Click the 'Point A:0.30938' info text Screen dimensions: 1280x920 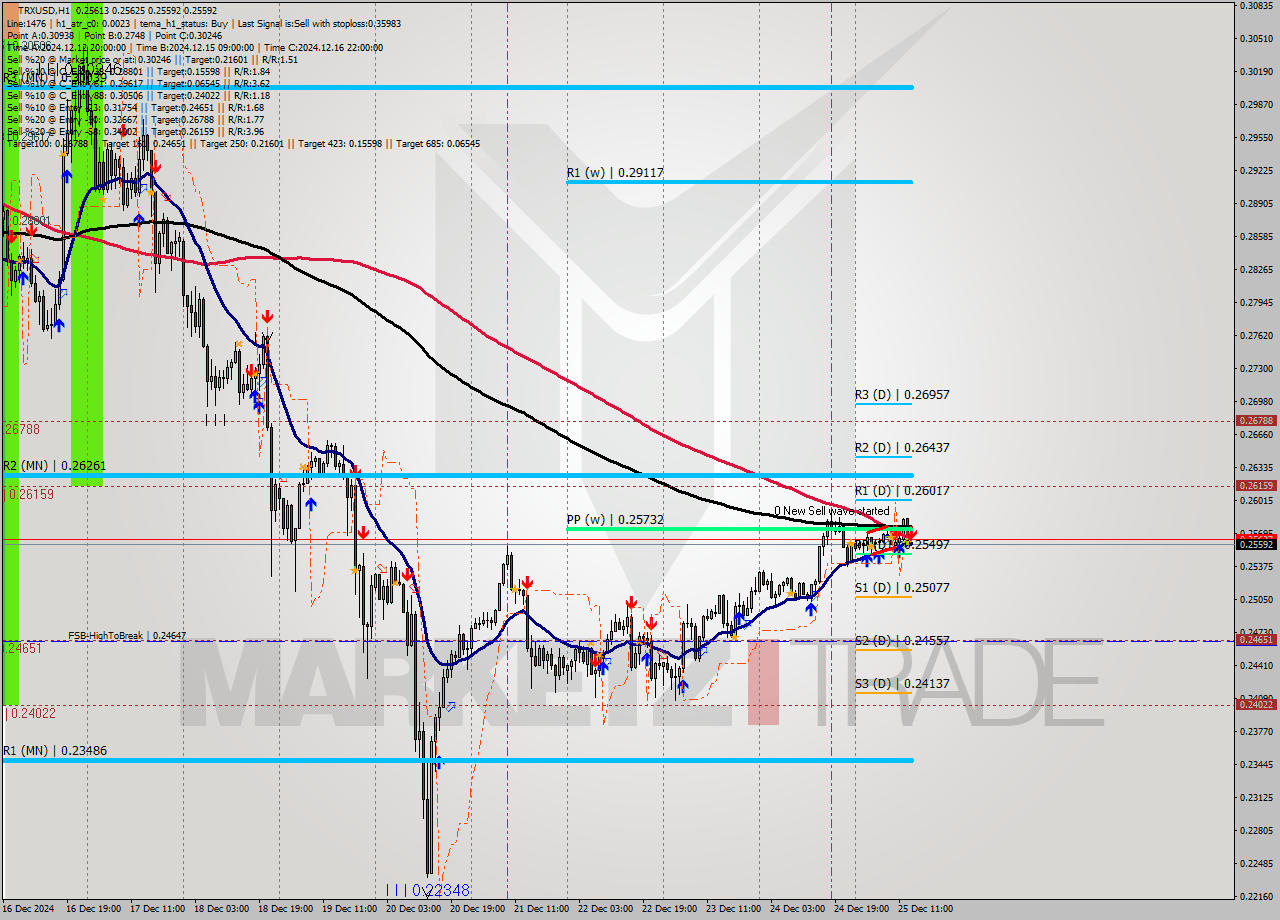(42, 34)
